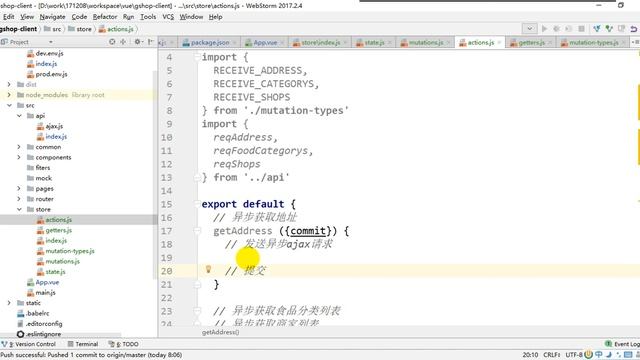640x360 pixels.
Task: Expand the components folder
Action: [19, 158]
